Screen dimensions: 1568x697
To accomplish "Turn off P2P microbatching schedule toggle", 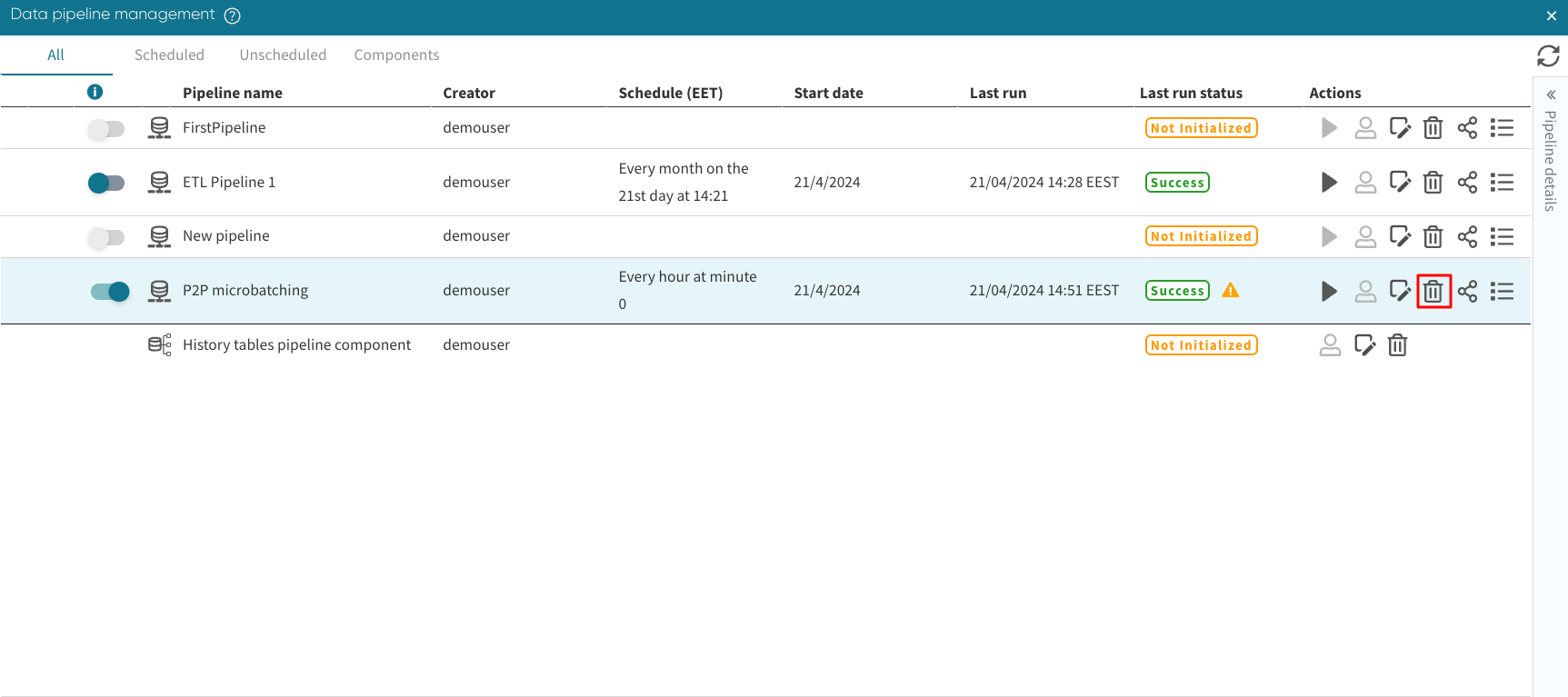I will point(110,292).
